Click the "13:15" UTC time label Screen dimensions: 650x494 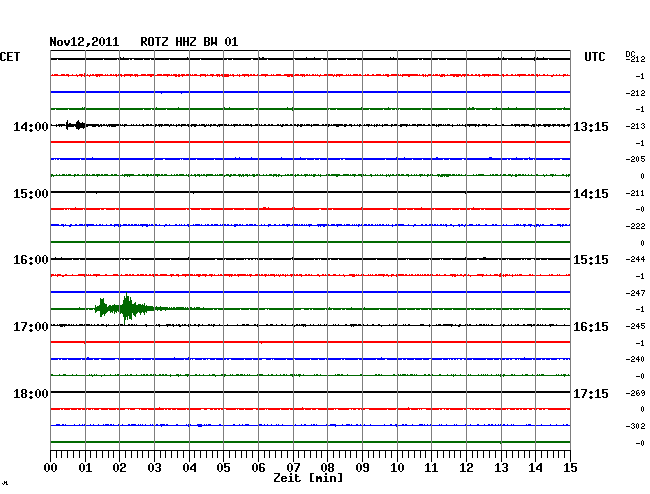(x=591, y=126)
